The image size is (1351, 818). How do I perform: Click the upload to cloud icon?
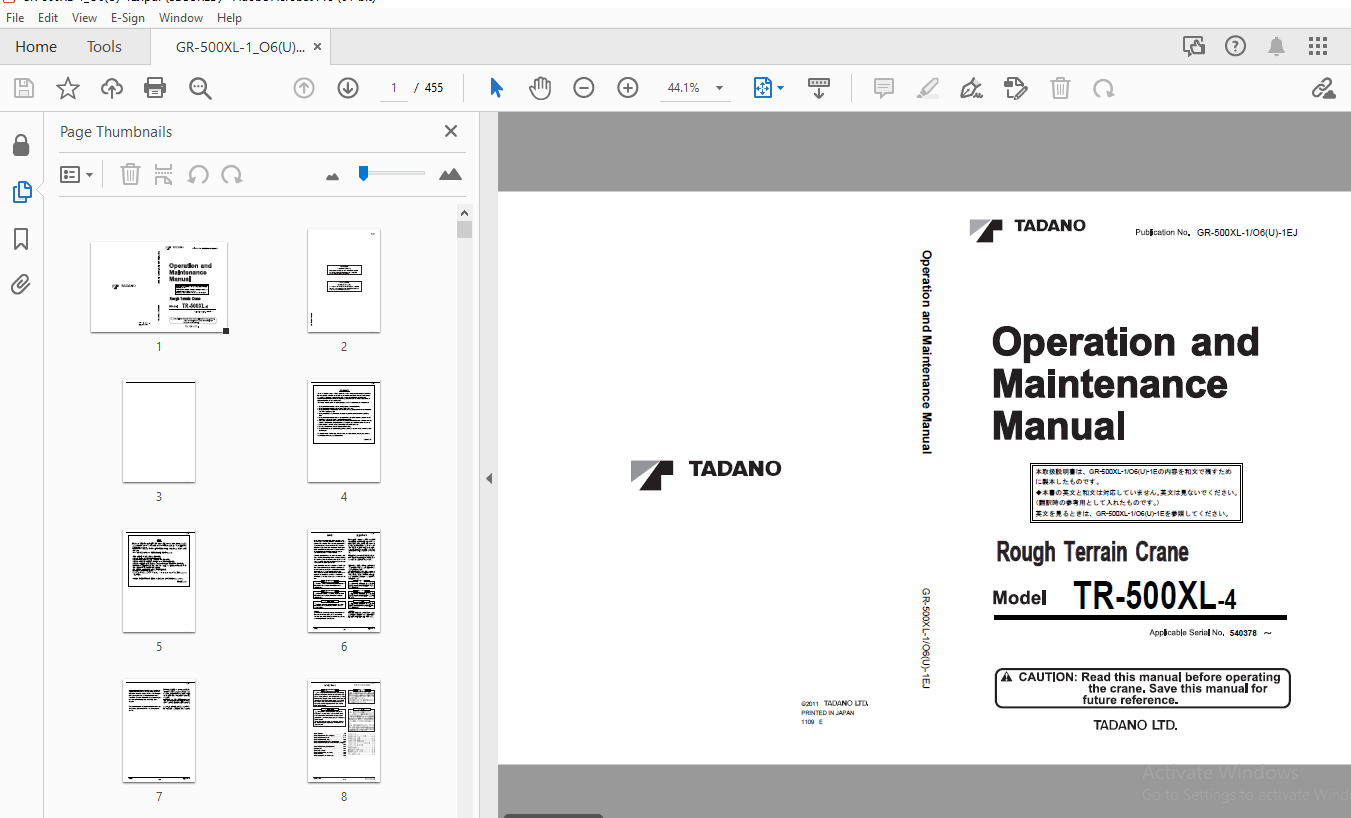coord(112,88)
